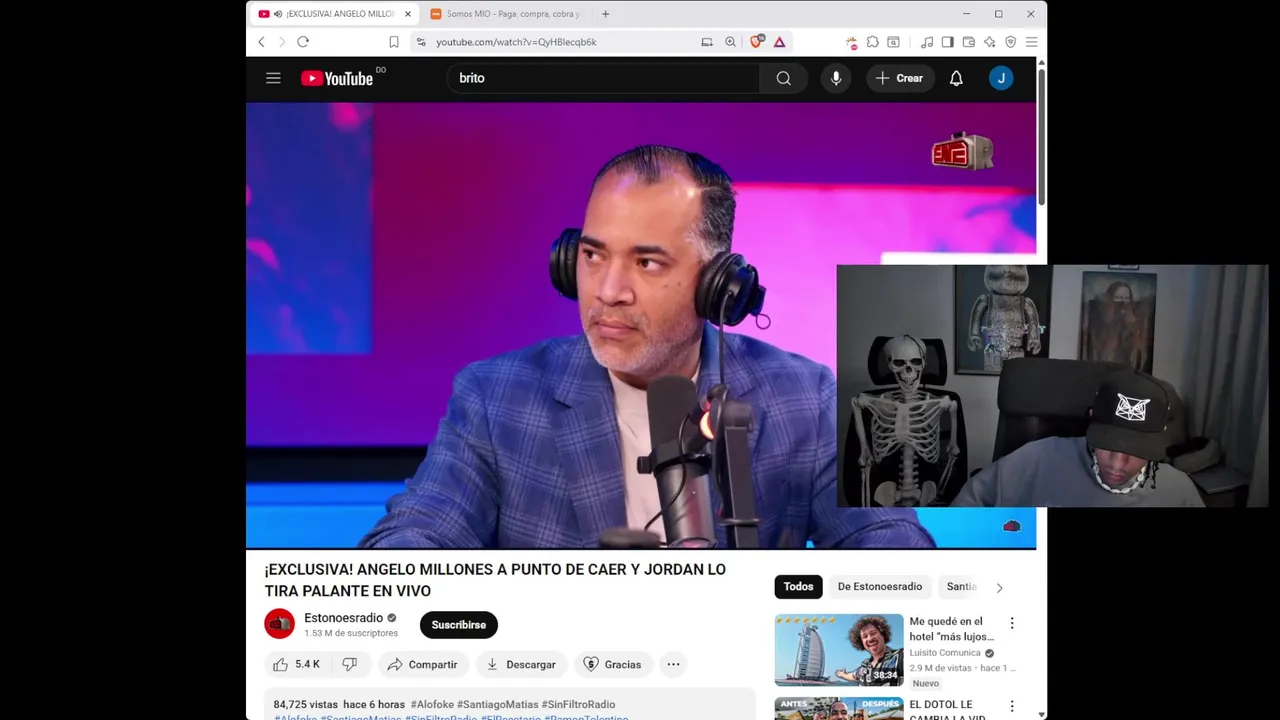Open the Dubai hotel video thumbnail
The height and width of the screenshot is (720, 1280).
pyautogui.click(x=839, y=650)
